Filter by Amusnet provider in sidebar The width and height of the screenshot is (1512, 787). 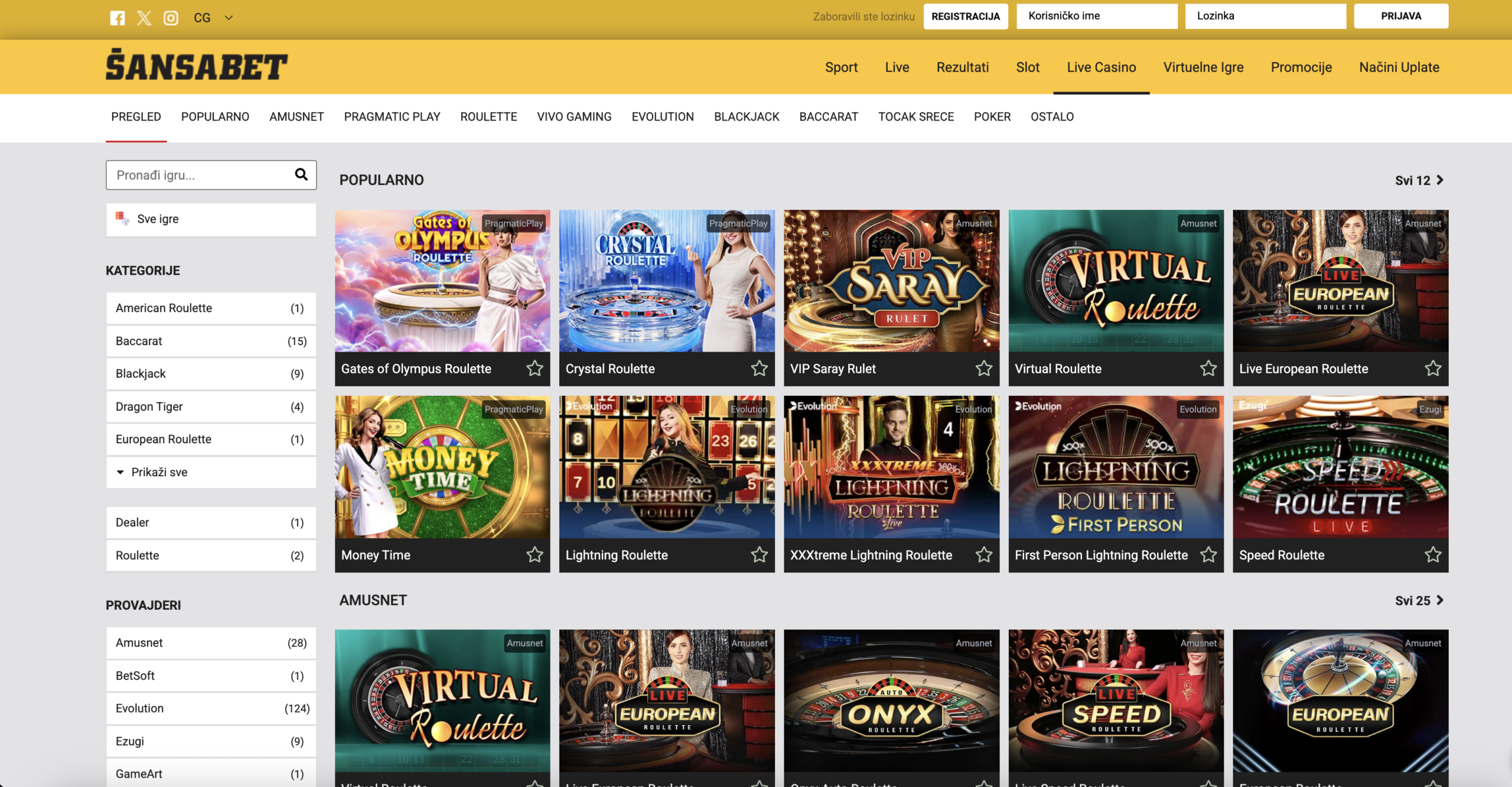(211, 643)
